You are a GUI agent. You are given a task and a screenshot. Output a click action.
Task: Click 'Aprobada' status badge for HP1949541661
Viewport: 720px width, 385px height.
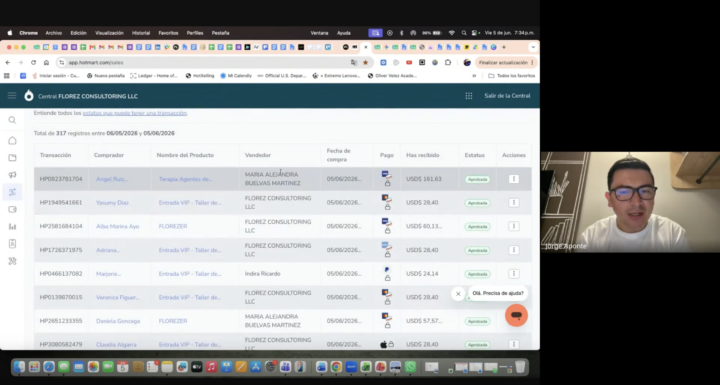(x=477, y=203)
